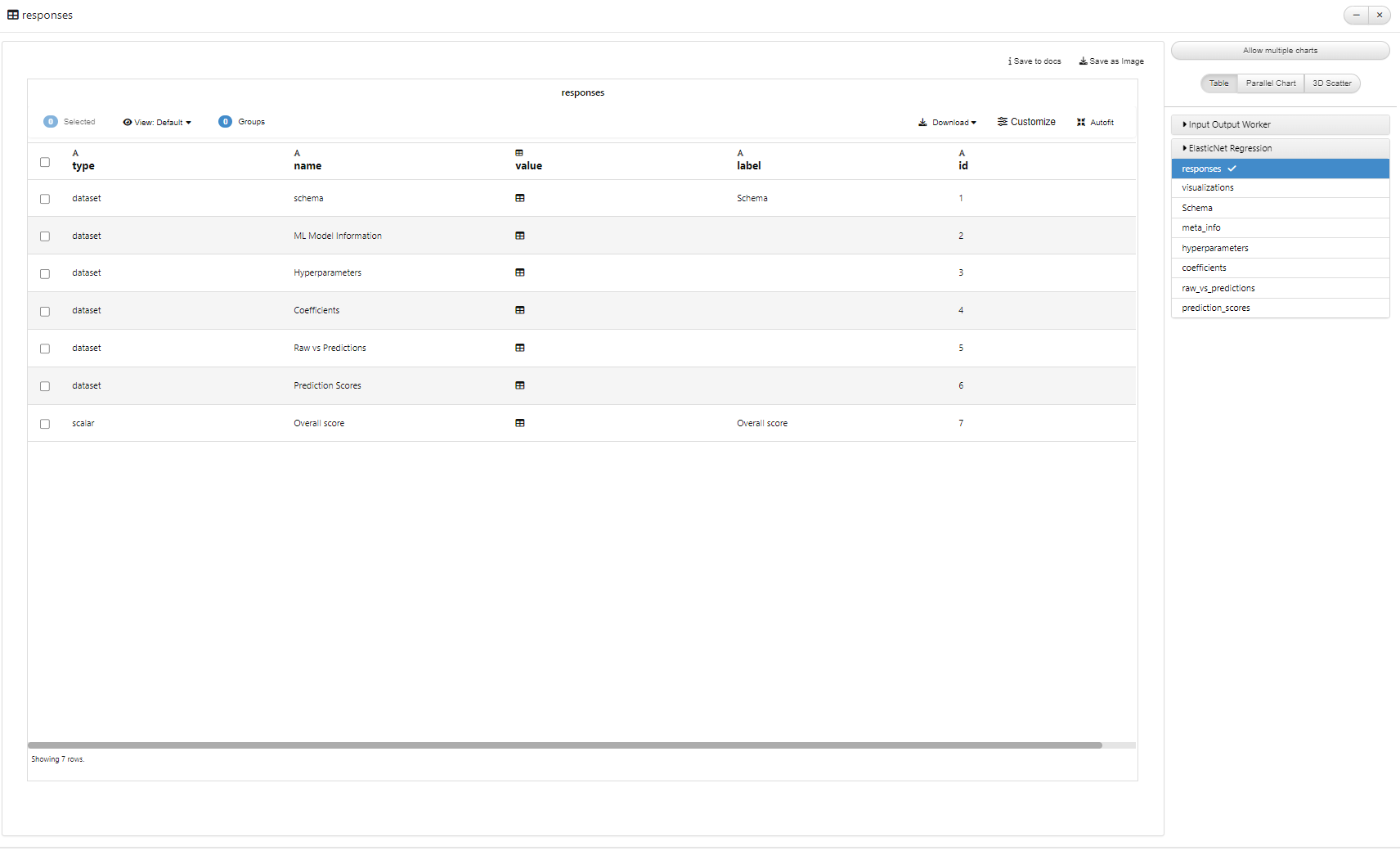1400x855 pixels.
Task: Expand the Input Output Worker section
Action: [1281, 124]
